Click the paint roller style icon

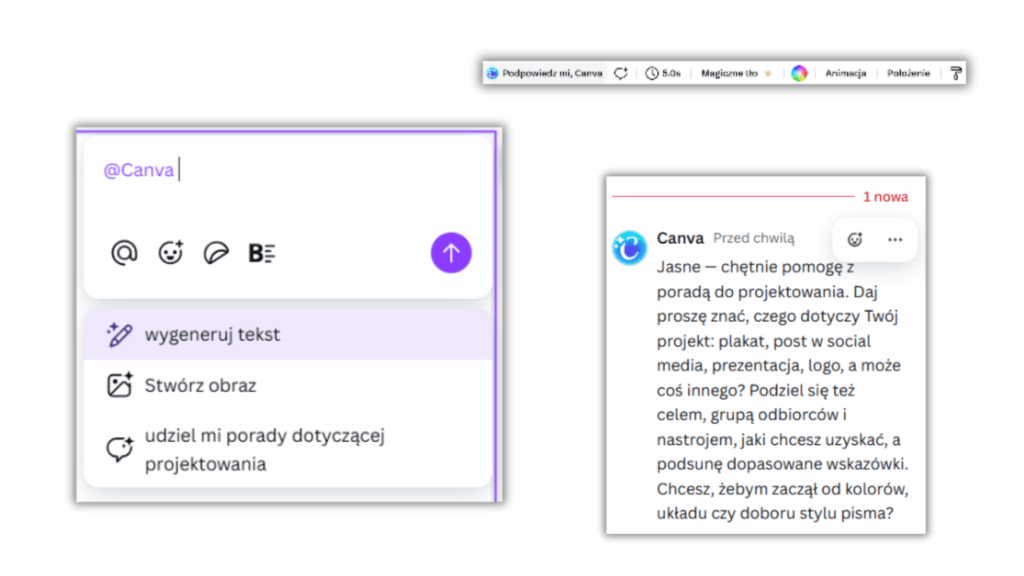(x=956, y=73)
